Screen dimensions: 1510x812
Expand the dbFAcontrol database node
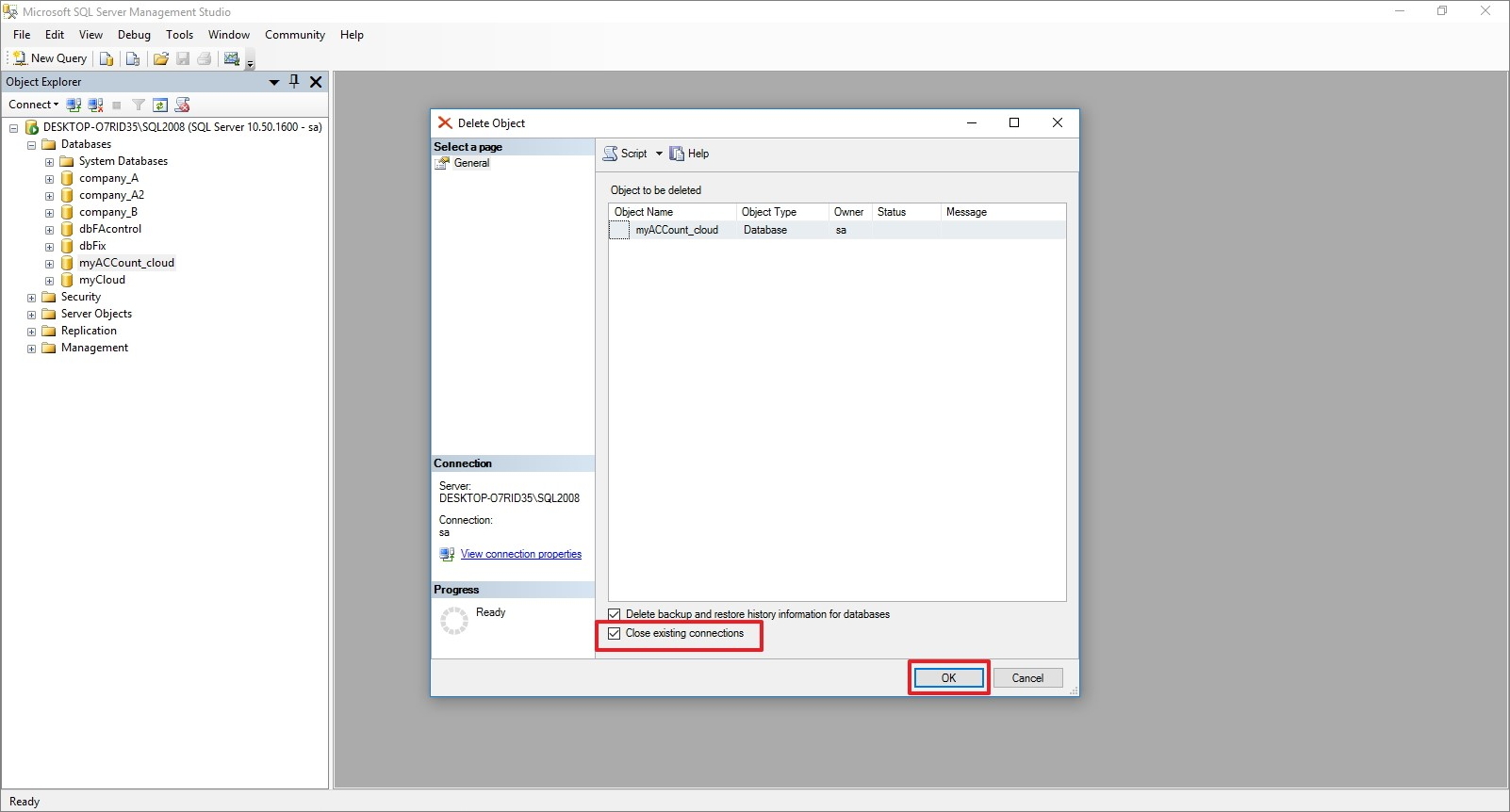click(x=49, y=230)
